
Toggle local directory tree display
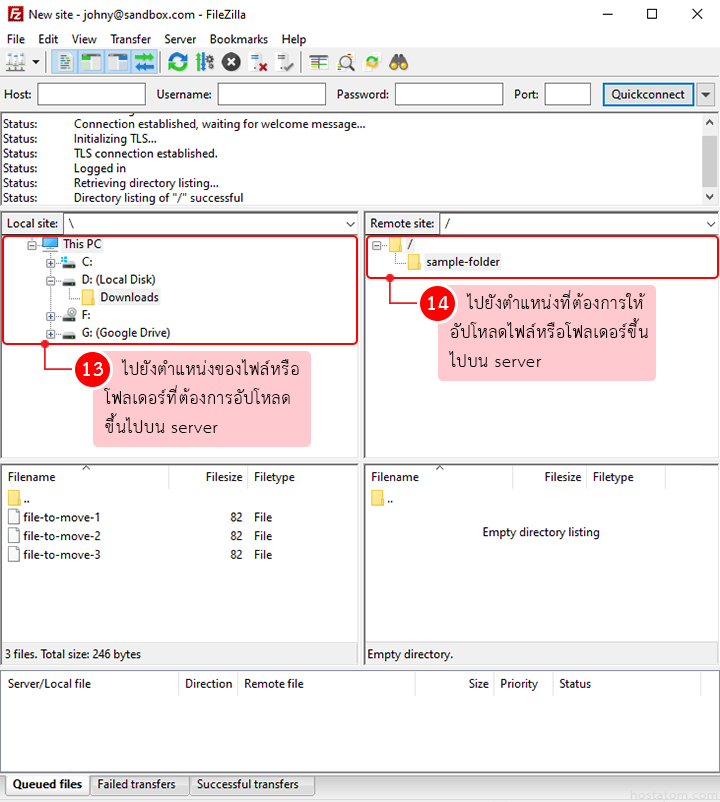click(92, 62)
